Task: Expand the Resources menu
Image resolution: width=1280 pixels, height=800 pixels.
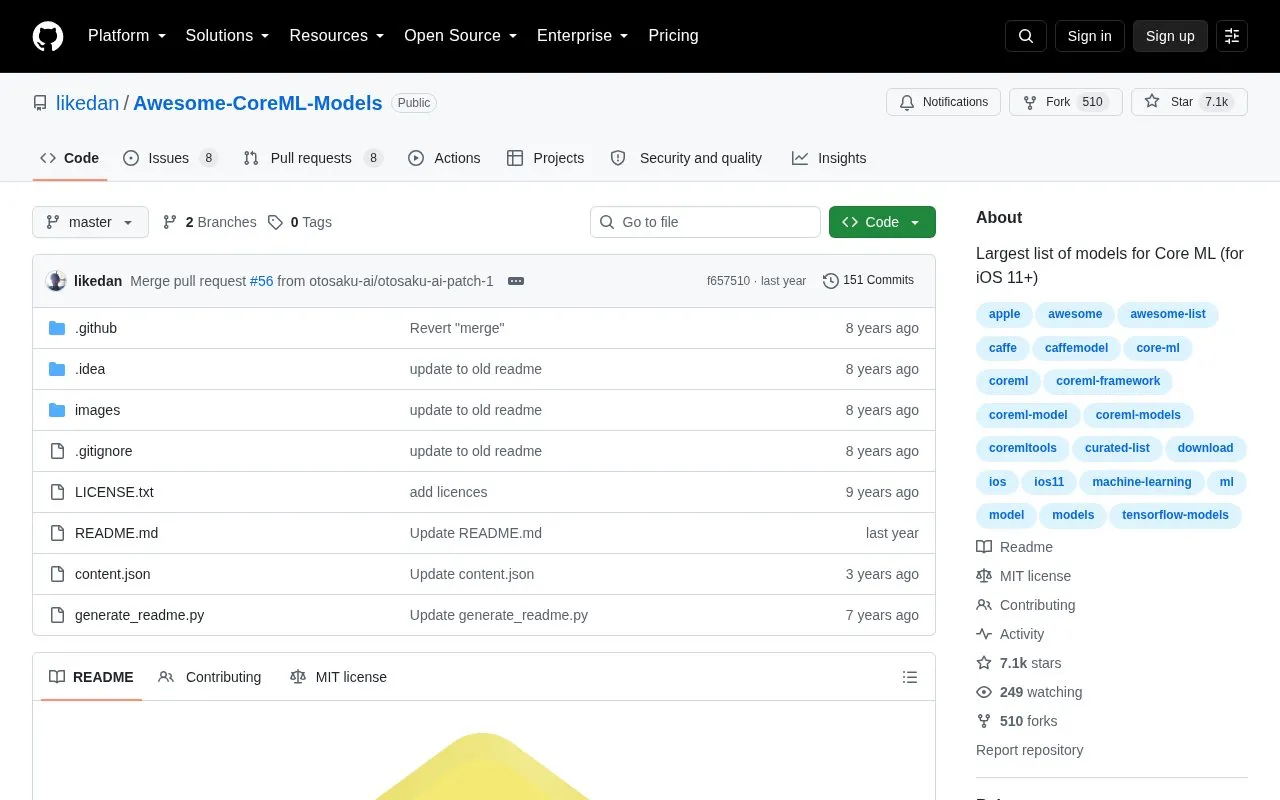Action: [x=337, y=36]
